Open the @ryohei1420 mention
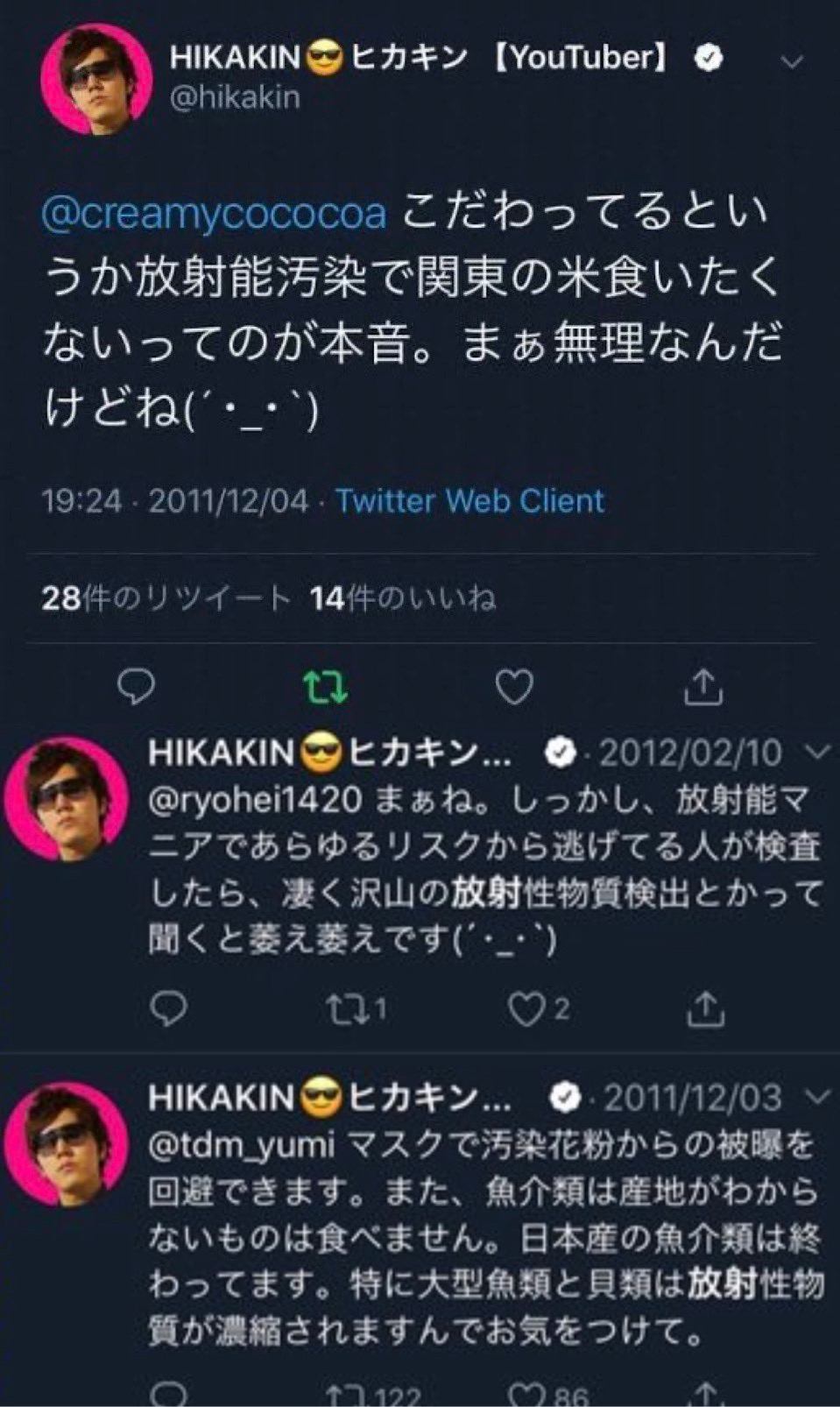 pos(254,799)
